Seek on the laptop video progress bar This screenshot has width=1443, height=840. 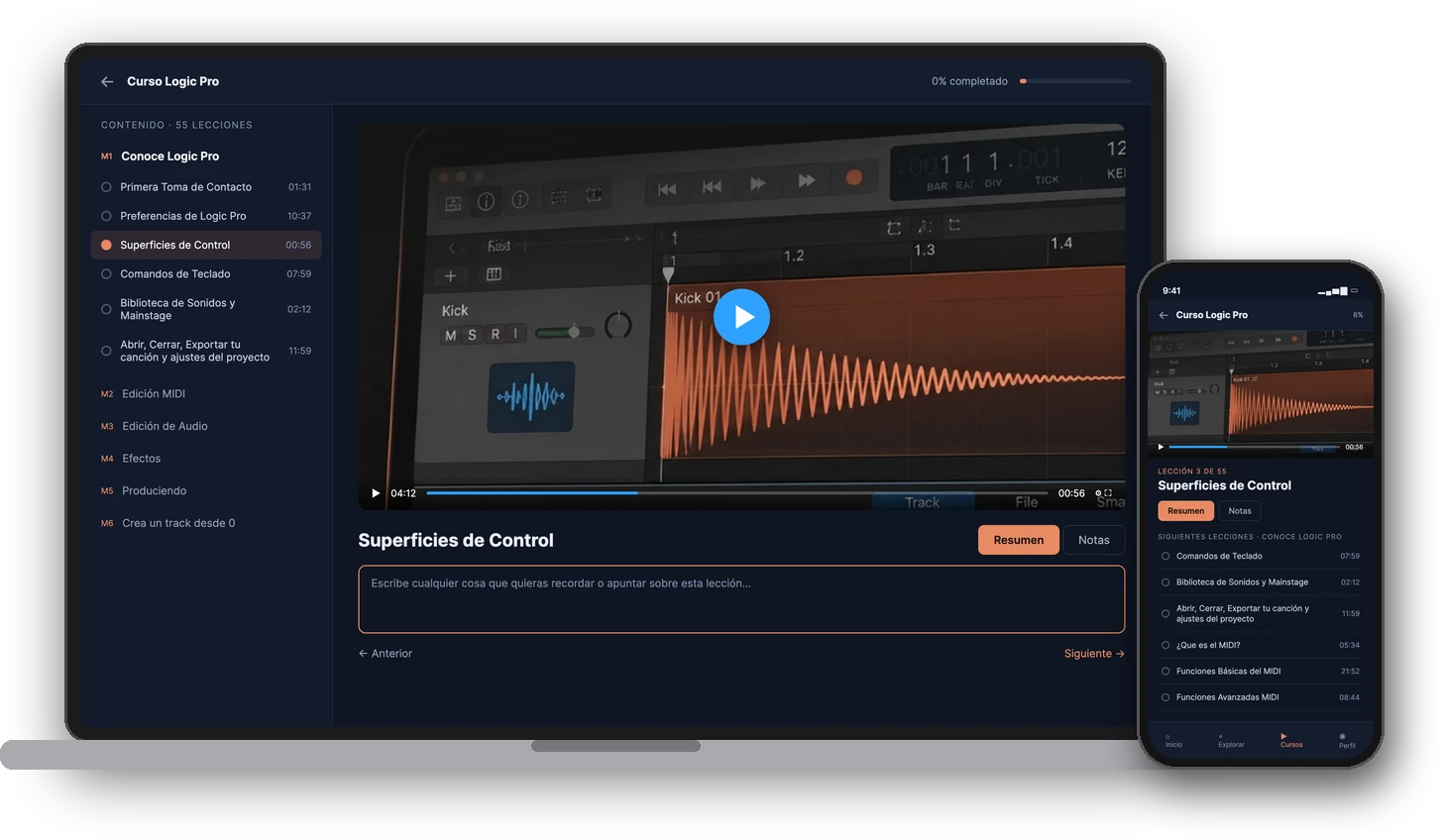(736, 492)
